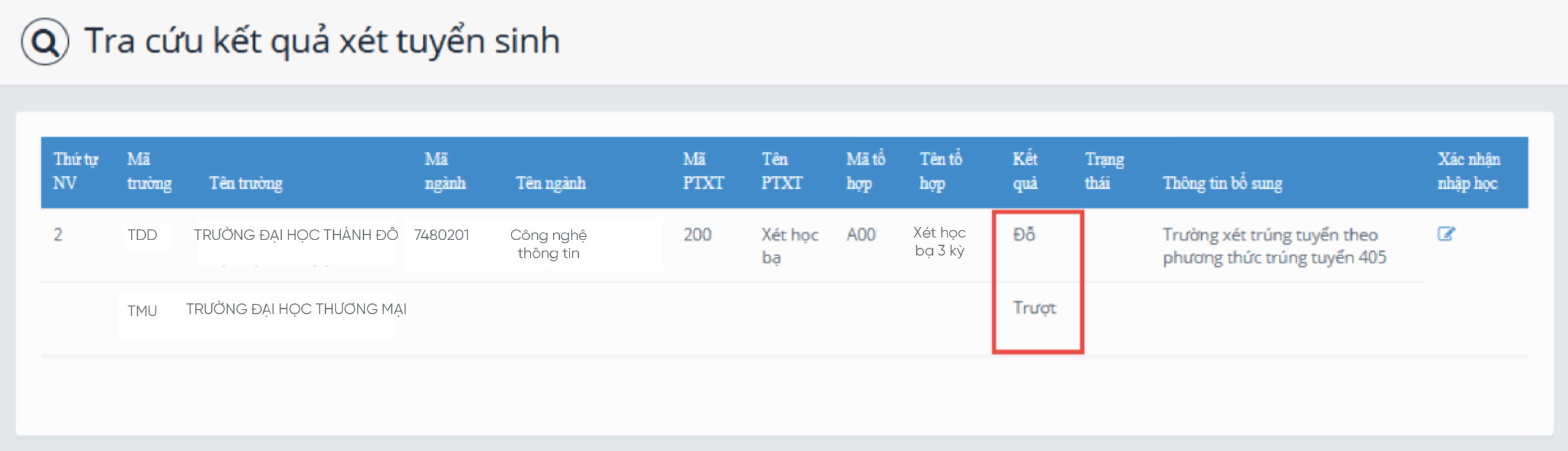The image size is (1568, 451).
Task: Click the "Xác nhận nhập học" column header
Action: point(1468,172)
